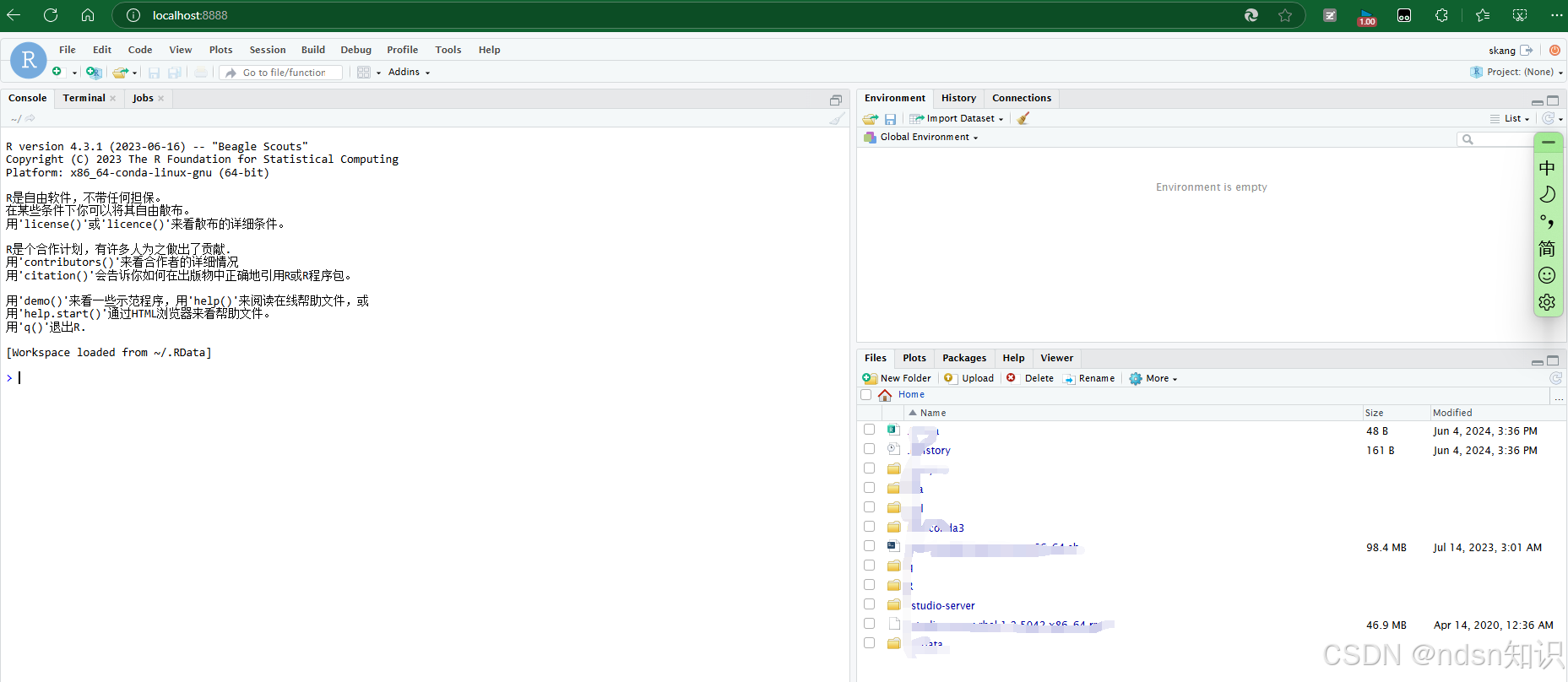Open input method settings gear icon
The image size is (1568, 682).
[1547, 302]
